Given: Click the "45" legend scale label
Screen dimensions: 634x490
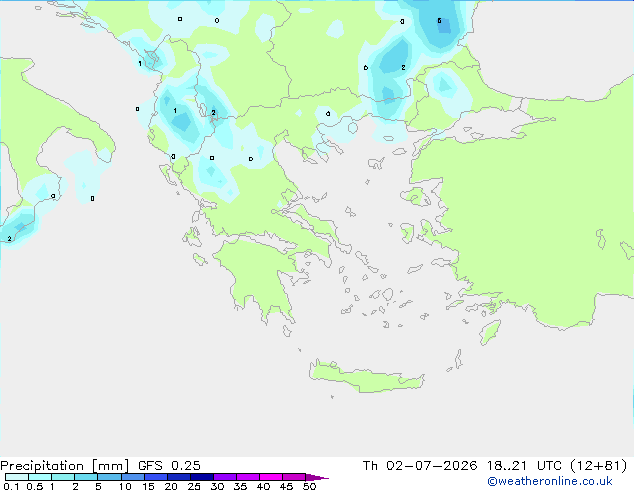Looking at the screenshot, I should pos(286,486).
